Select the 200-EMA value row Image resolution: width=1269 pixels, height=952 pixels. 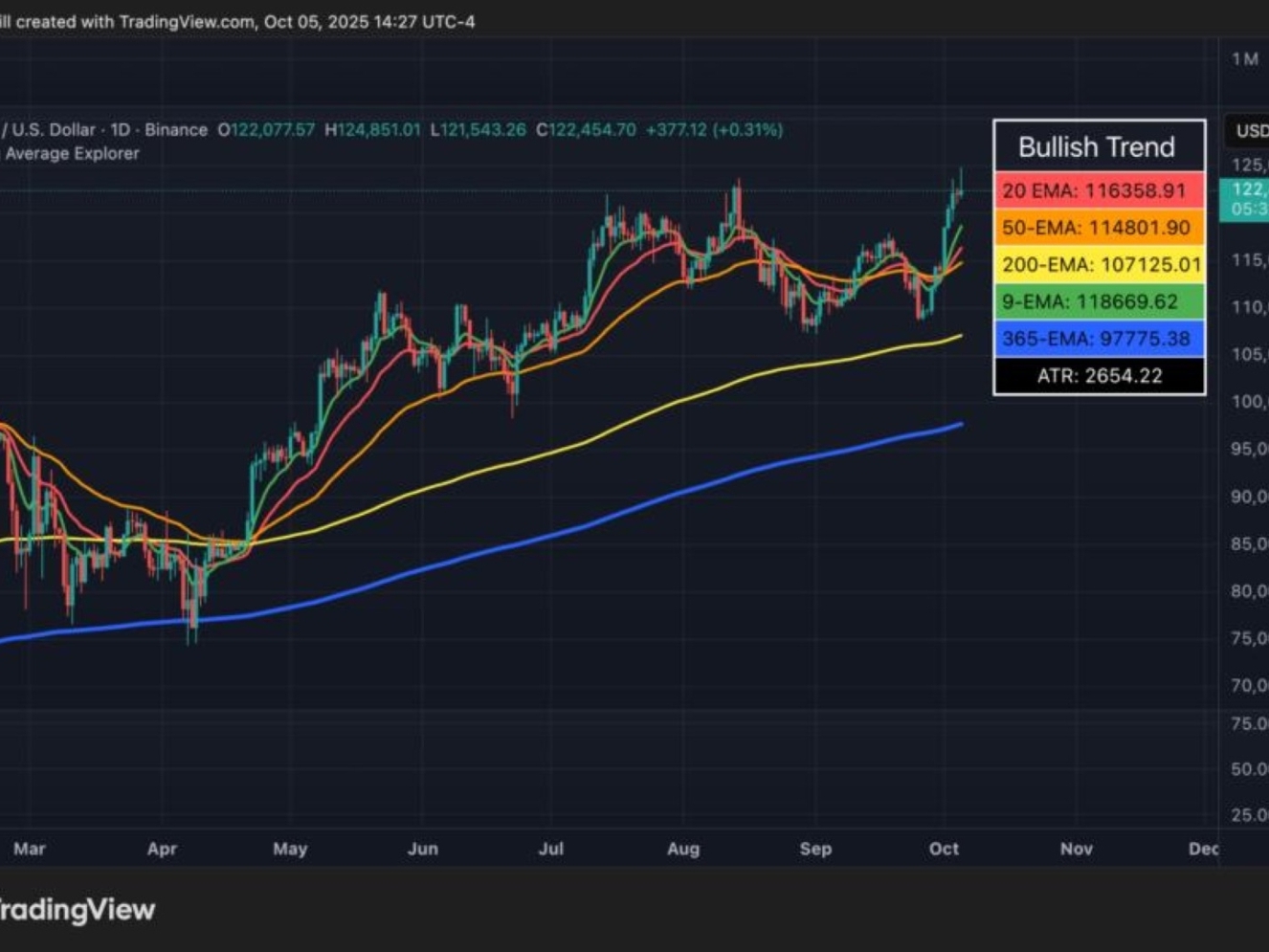click(1098, 264)
